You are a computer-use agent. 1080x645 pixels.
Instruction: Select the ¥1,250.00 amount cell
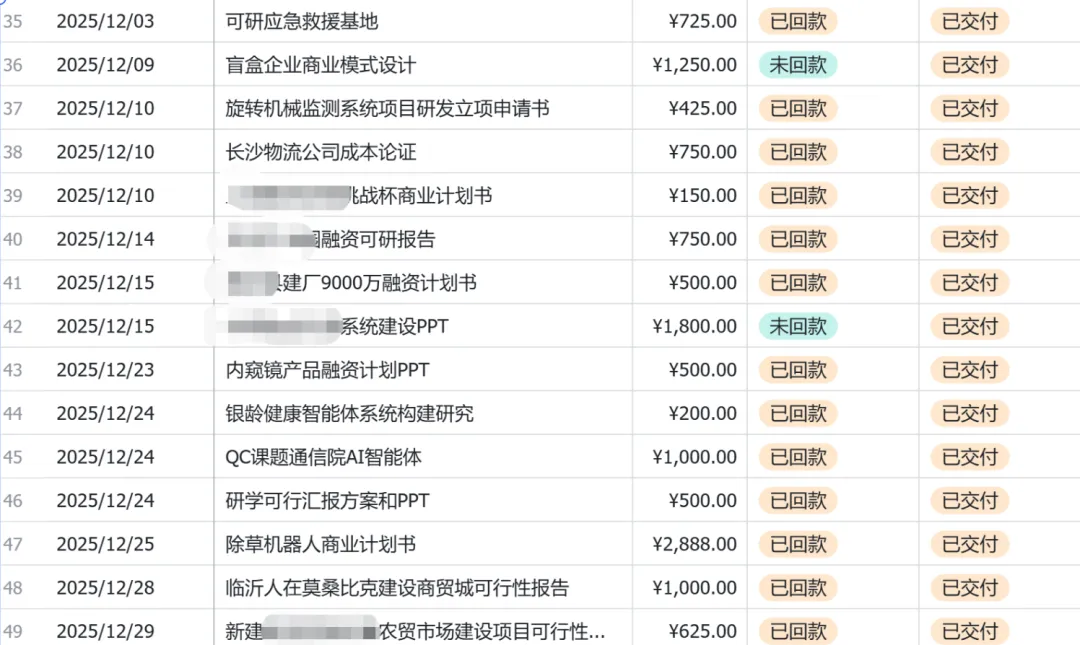tap(694, 65)
